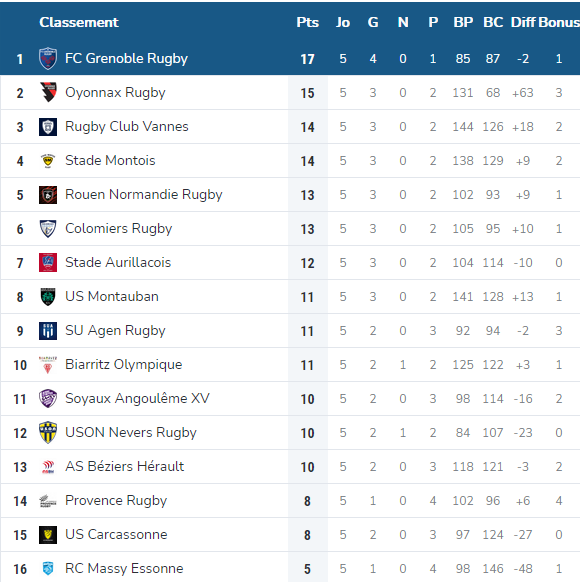The height and width of the screenshot is (582, 580).
Task: Click the Rugby Club Vannes logo
Action: pos(48,127)
